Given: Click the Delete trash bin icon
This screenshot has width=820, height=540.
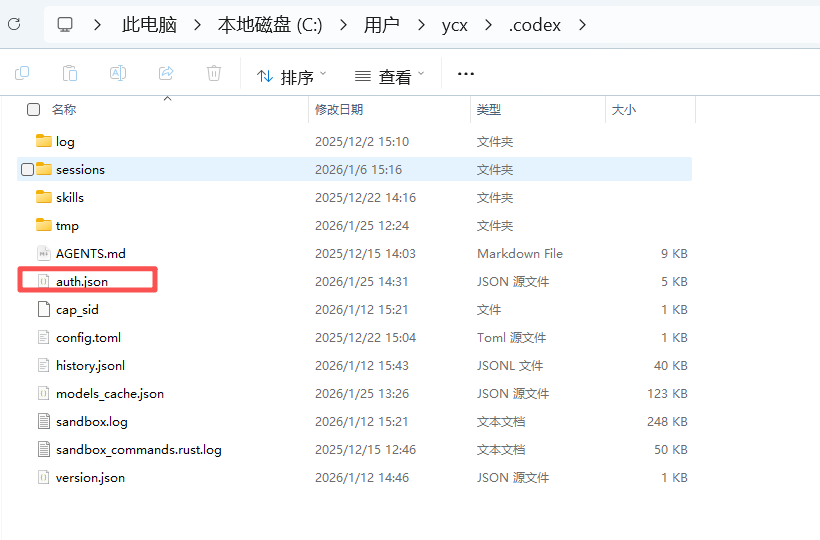Looking at the screenshot, I should click(214, 73).
